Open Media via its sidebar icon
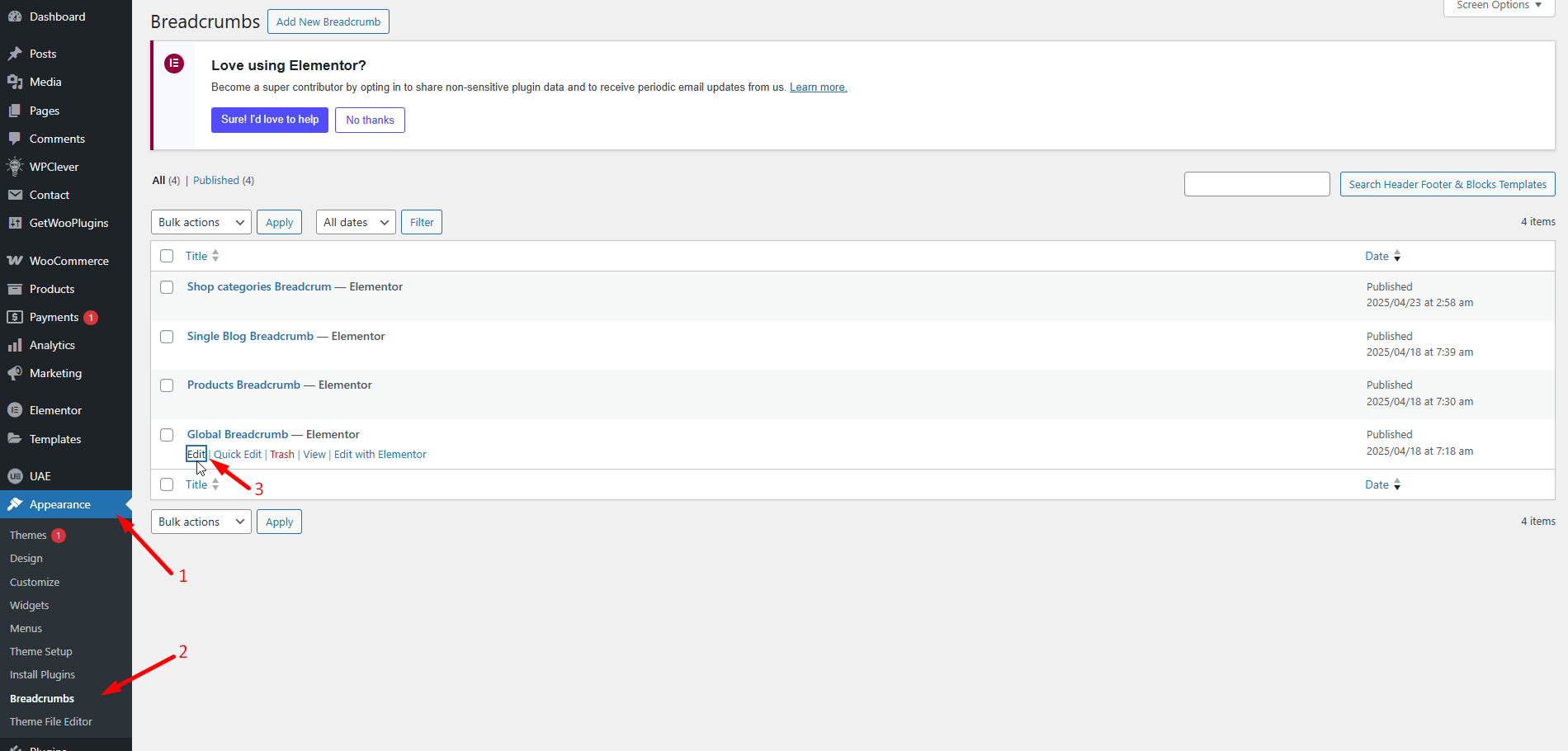1568x751 pixels. coord(15,82)
